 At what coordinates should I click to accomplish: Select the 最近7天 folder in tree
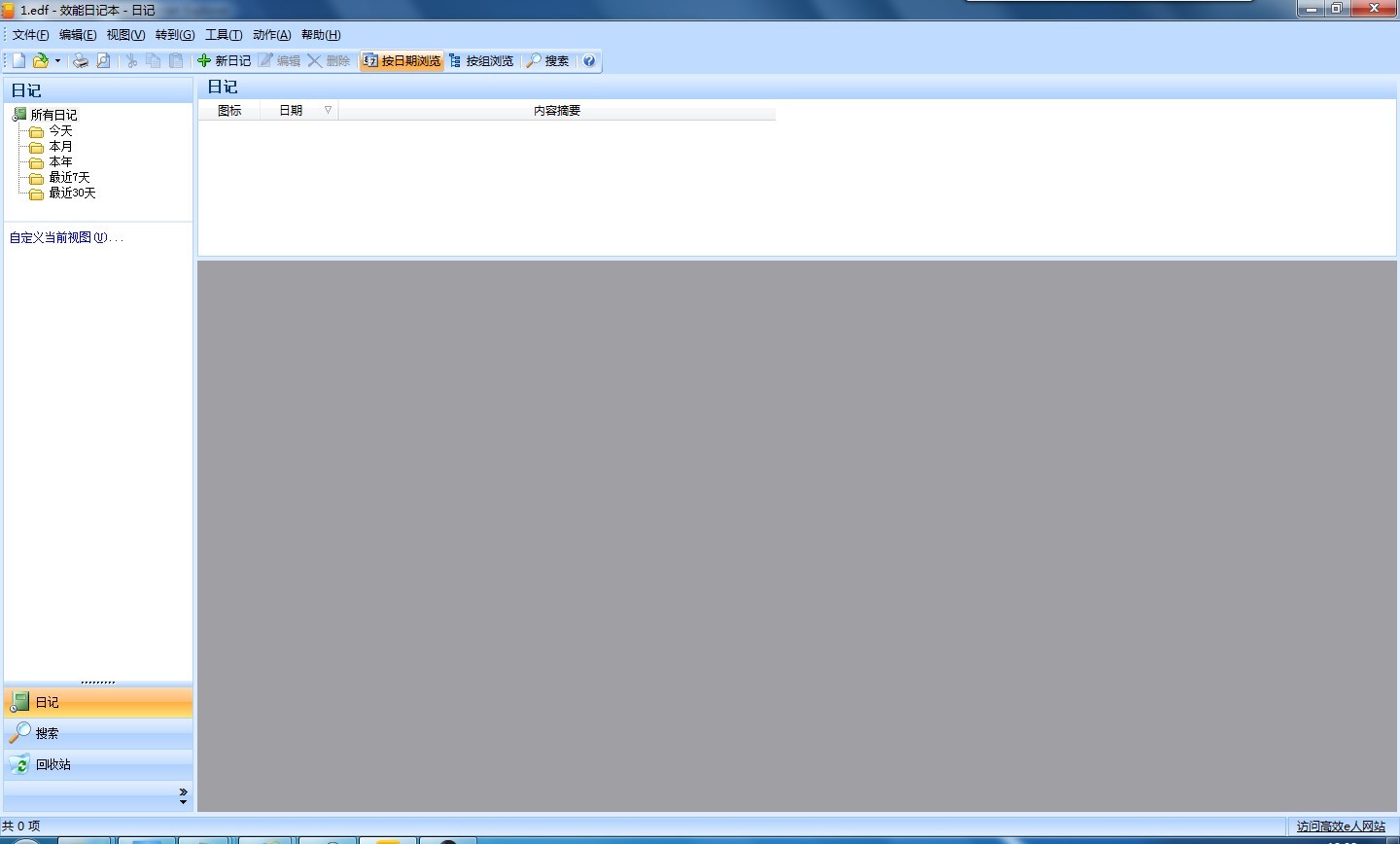pyautogui.click(x=69, y=177)
